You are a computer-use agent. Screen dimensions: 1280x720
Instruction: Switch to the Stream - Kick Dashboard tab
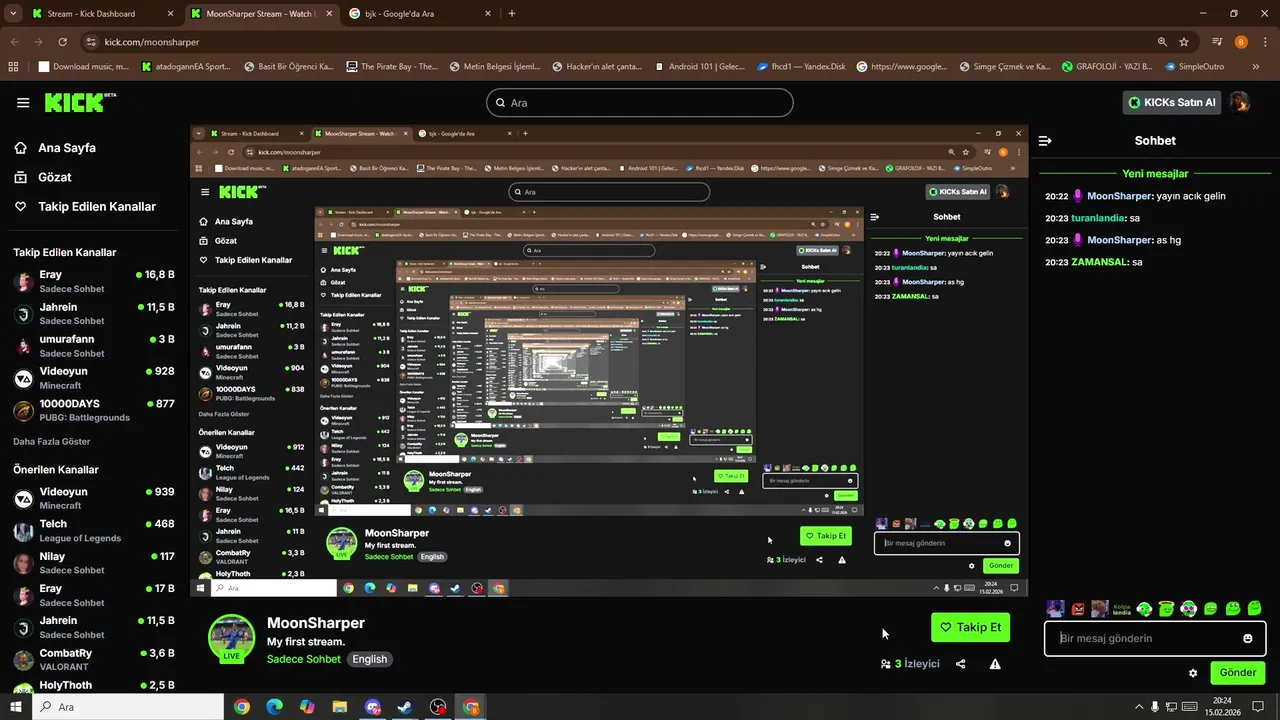(103, 14)
